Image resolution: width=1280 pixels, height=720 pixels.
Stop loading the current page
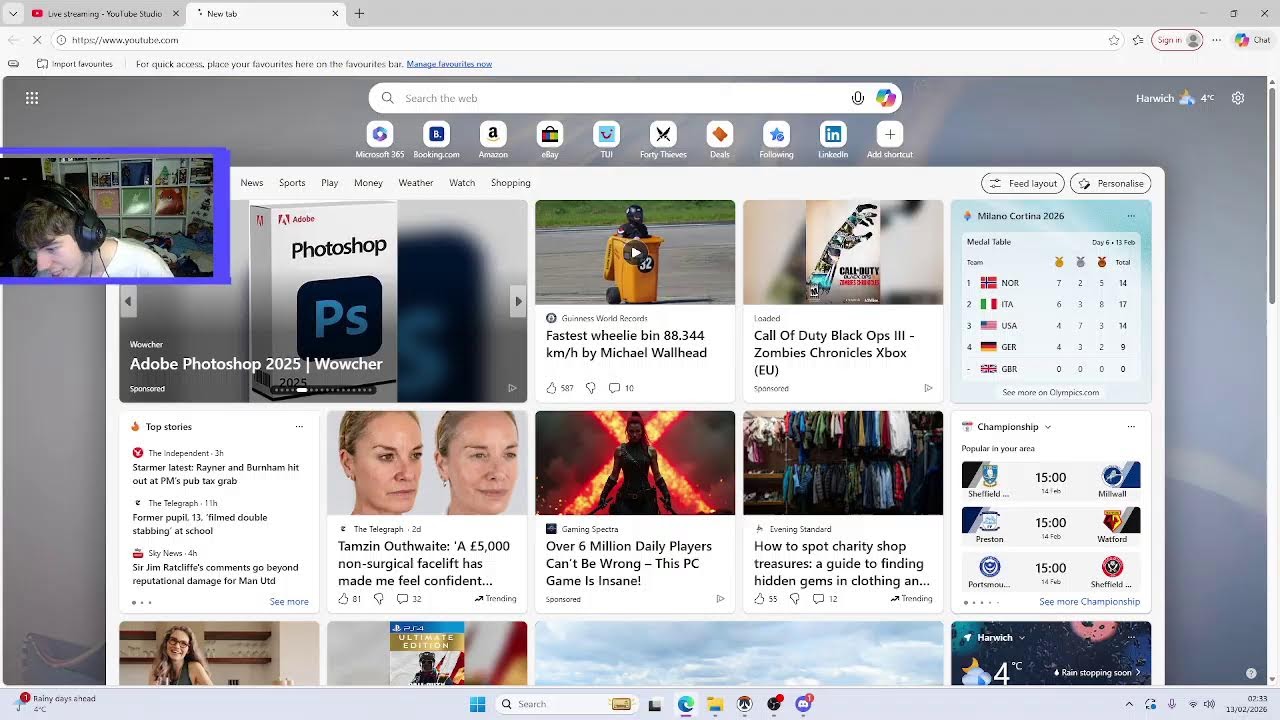click(x=37, y=40)
